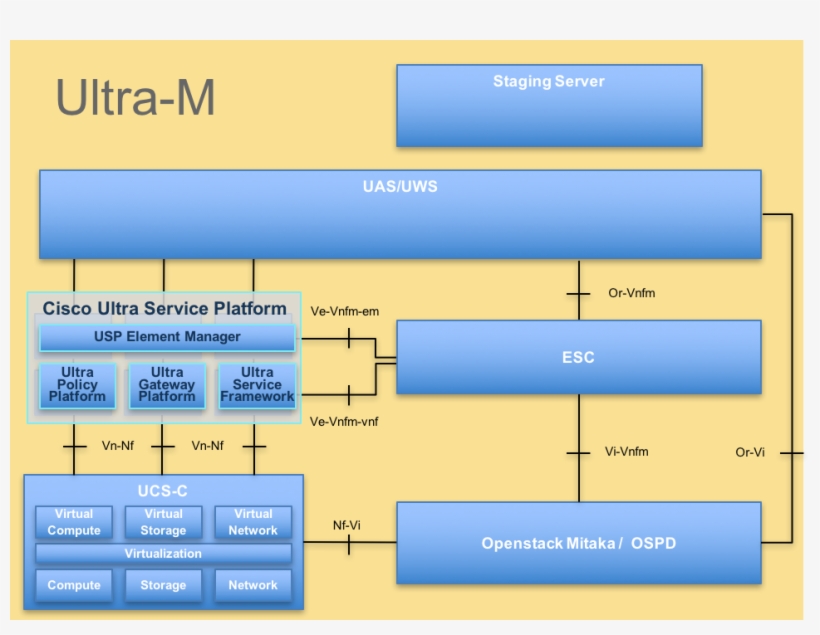Viewport: 820px width, 635px height.
Task: Click the Ve-Vnfm-vnf interface label
Action: click(x=344, y=422)
